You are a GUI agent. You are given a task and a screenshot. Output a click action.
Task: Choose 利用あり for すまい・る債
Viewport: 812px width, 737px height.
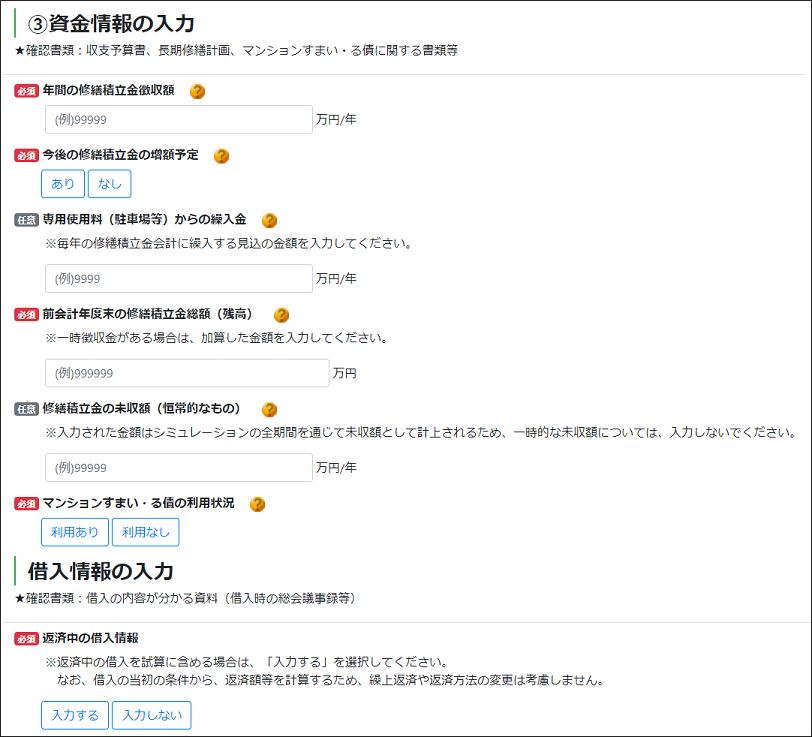pyautogui.click(x=75, y=532)
